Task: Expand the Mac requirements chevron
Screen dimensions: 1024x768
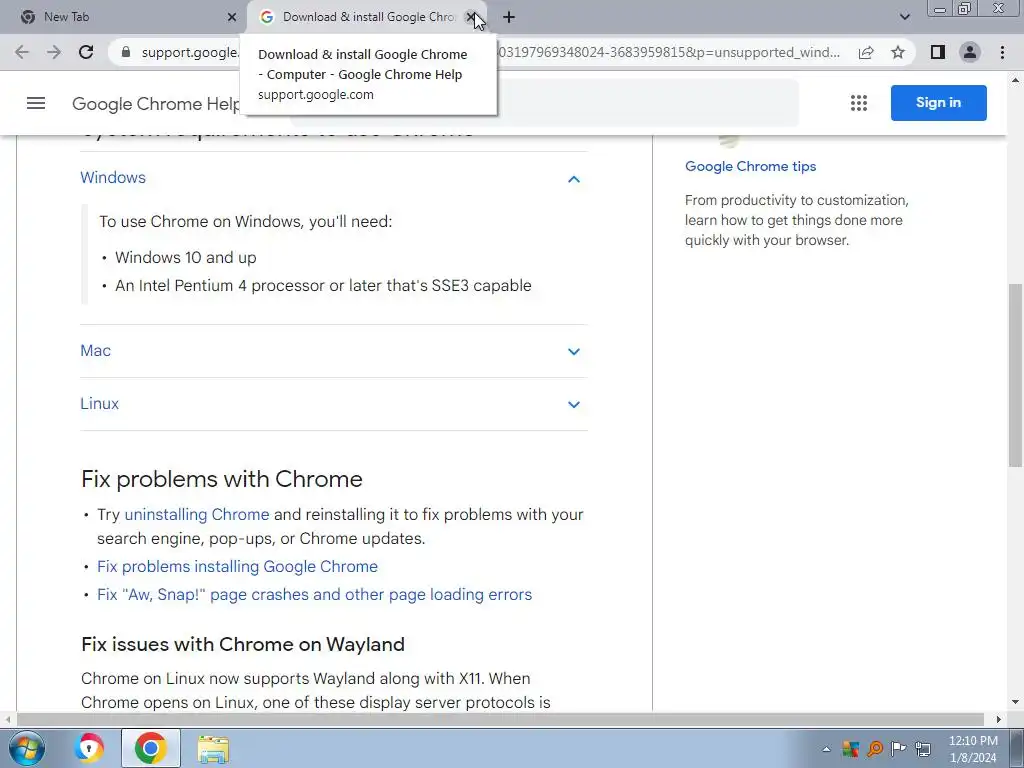Action: pos(573,351)
